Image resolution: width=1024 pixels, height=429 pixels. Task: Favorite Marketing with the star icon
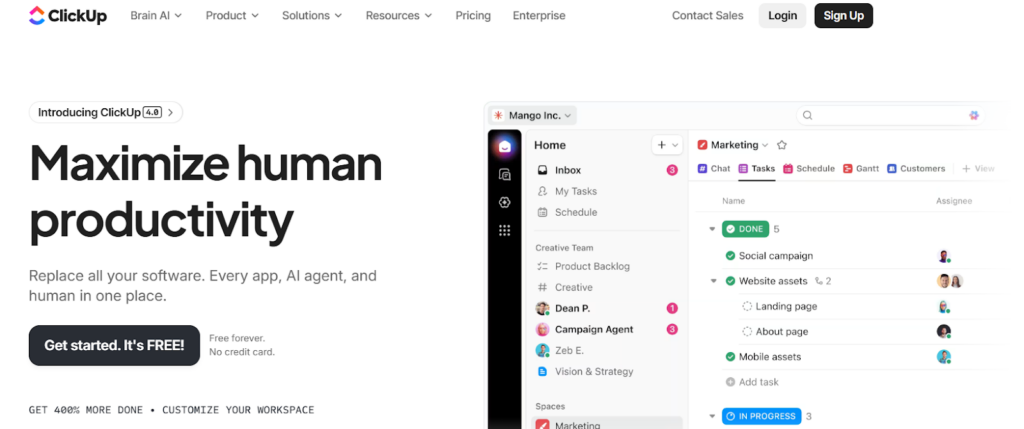tap(782, 145)
